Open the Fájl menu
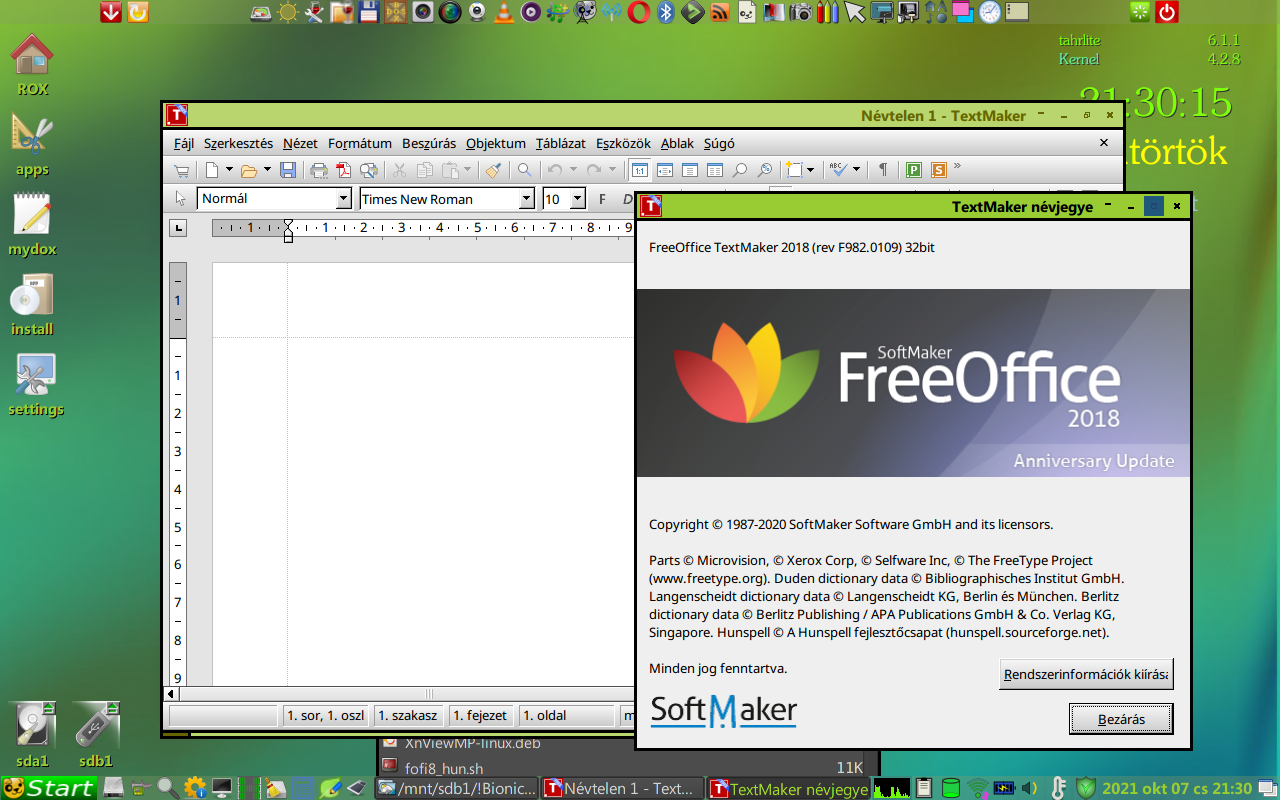The height and width of the screenshot is (800, 1280). click(x=184, y=143)
